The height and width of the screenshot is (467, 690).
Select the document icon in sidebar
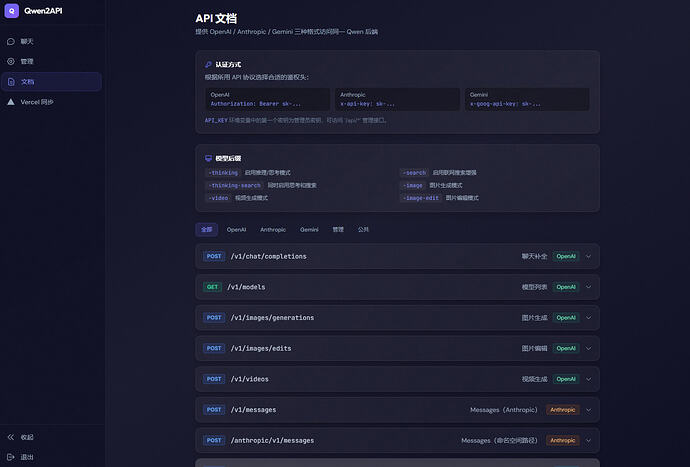coord(11,82)
